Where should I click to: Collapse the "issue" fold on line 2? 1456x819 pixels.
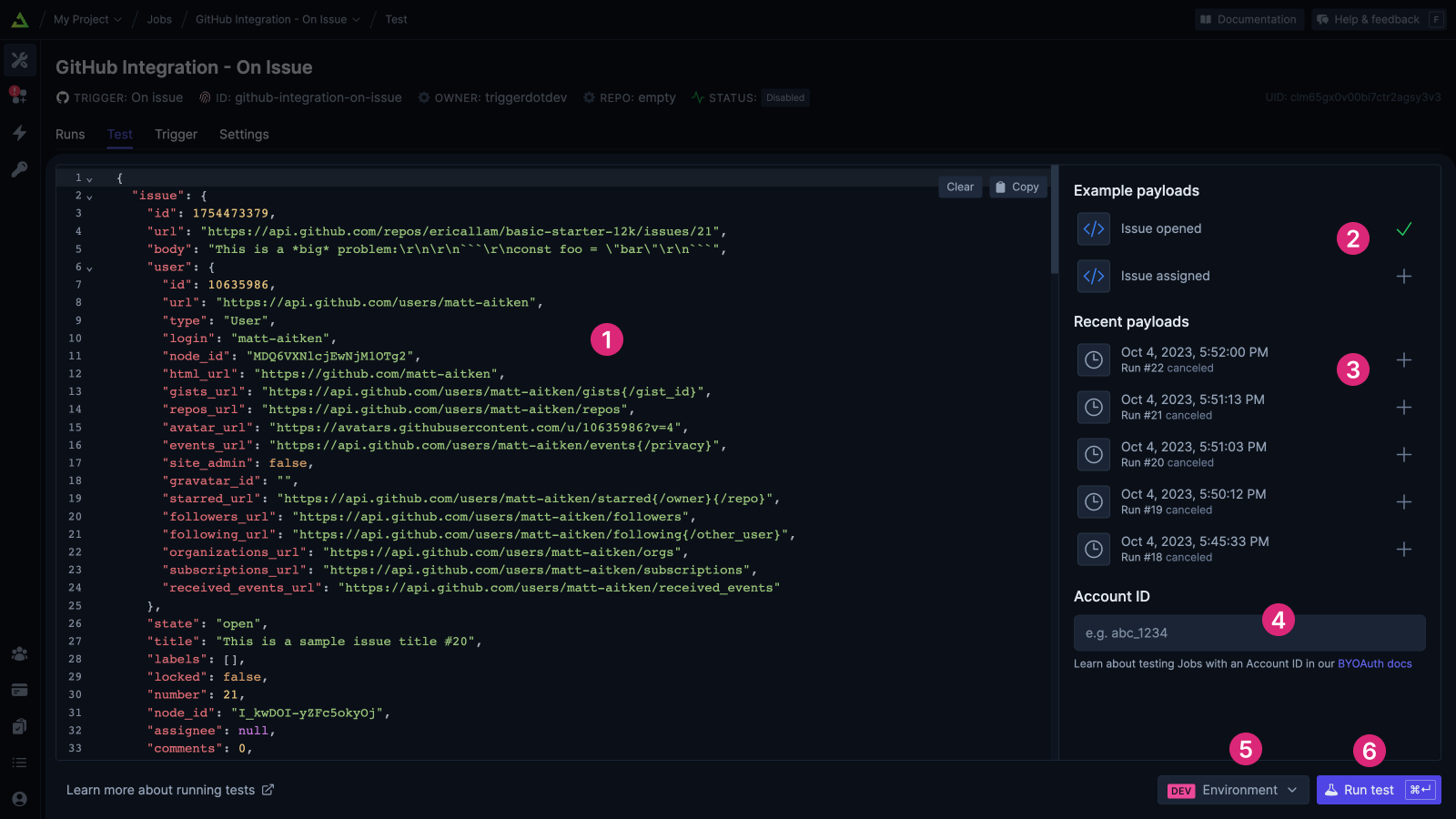tap(89, 197)
